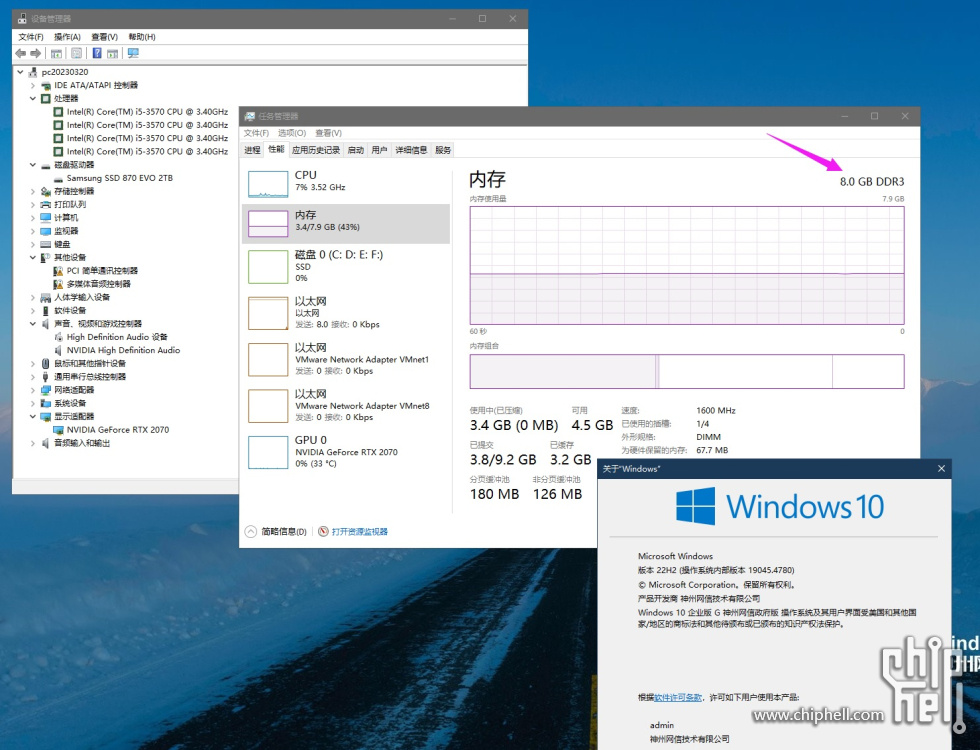
Task: Select the 系统设备 tree row label
Action: click(70, 403)
